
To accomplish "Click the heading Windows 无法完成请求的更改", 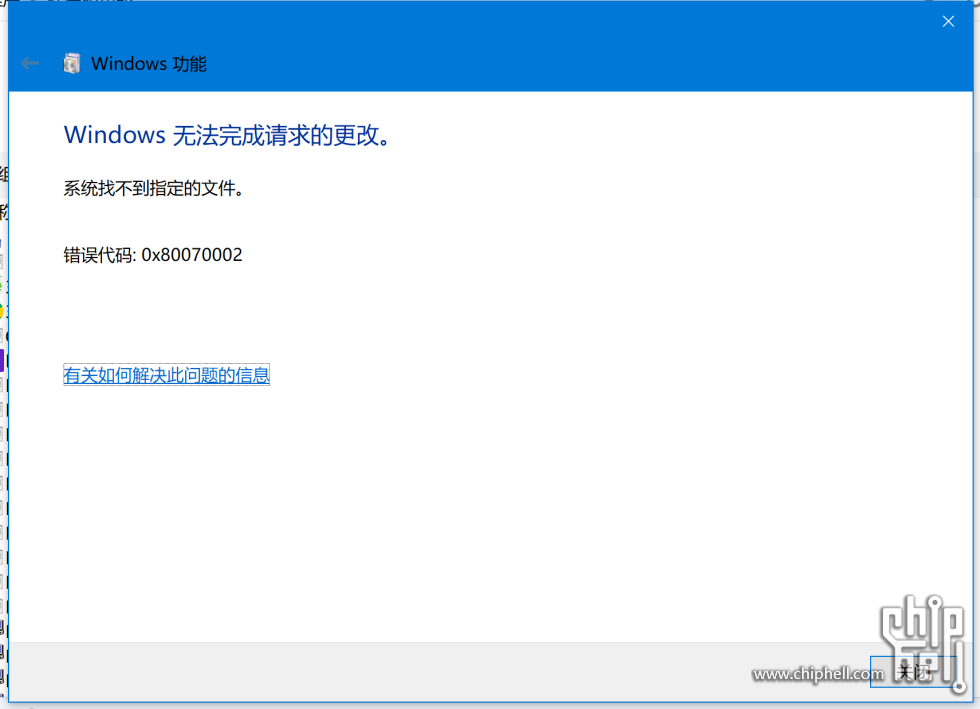I will [228, 135].
